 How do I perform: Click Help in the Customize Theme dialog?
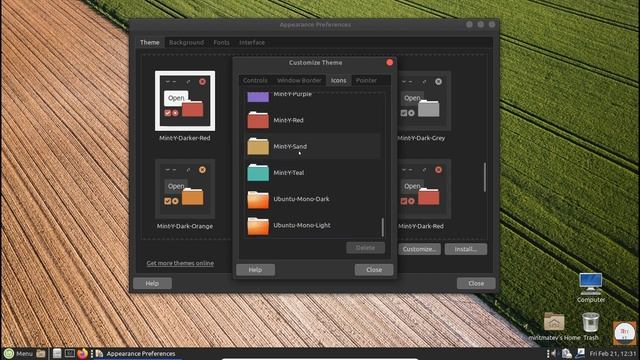[255, 270]
